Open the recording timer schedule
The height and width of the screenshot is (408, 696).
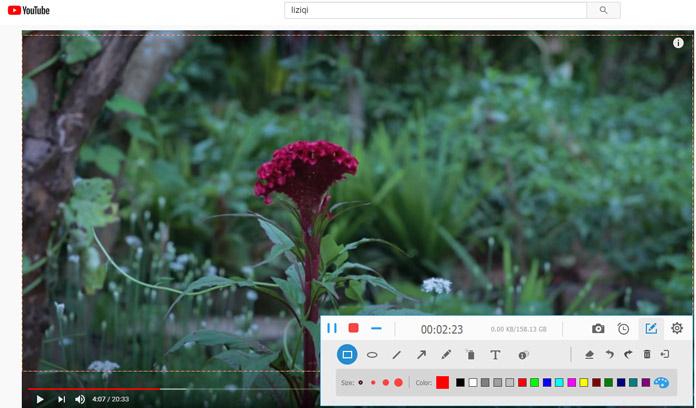624,328
